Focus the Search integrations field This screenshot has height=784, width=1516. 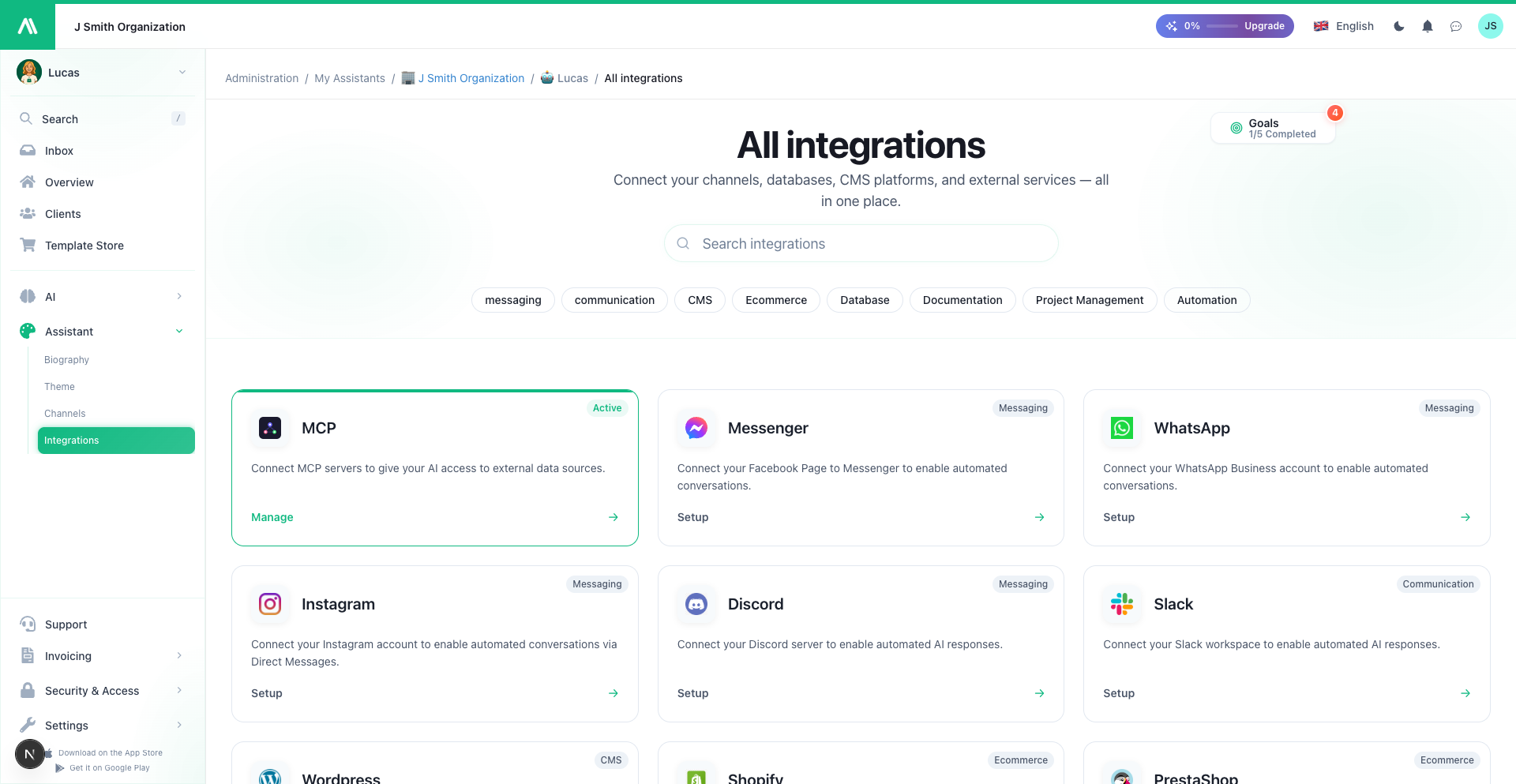point(861,243)
